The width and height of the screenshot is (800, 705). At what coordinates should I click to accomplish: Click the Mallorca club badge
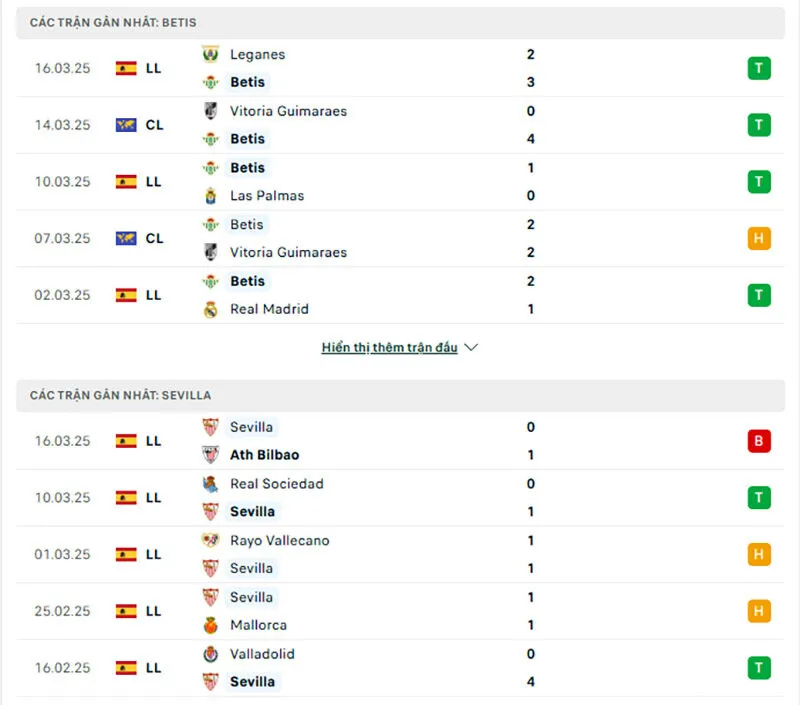click(210, 625)
